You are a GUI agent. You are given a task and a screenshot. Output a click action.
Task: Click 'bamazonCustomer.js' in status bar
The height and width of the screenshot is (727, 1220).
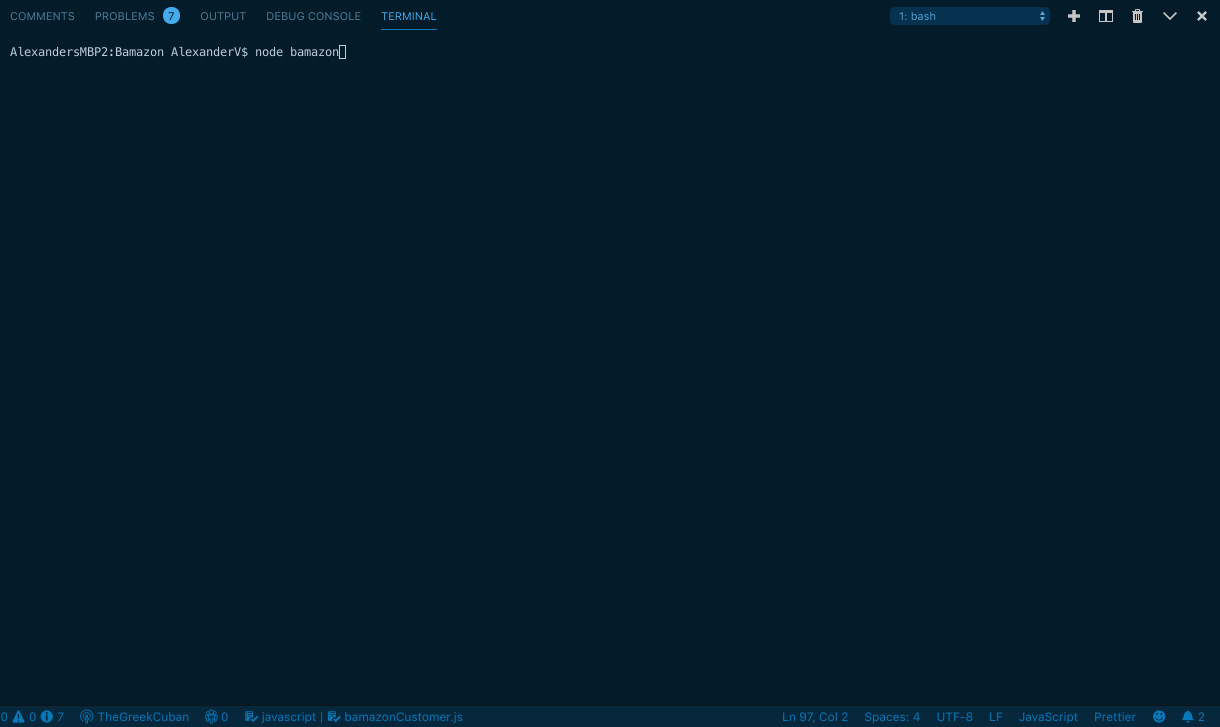tap(395, 717)
